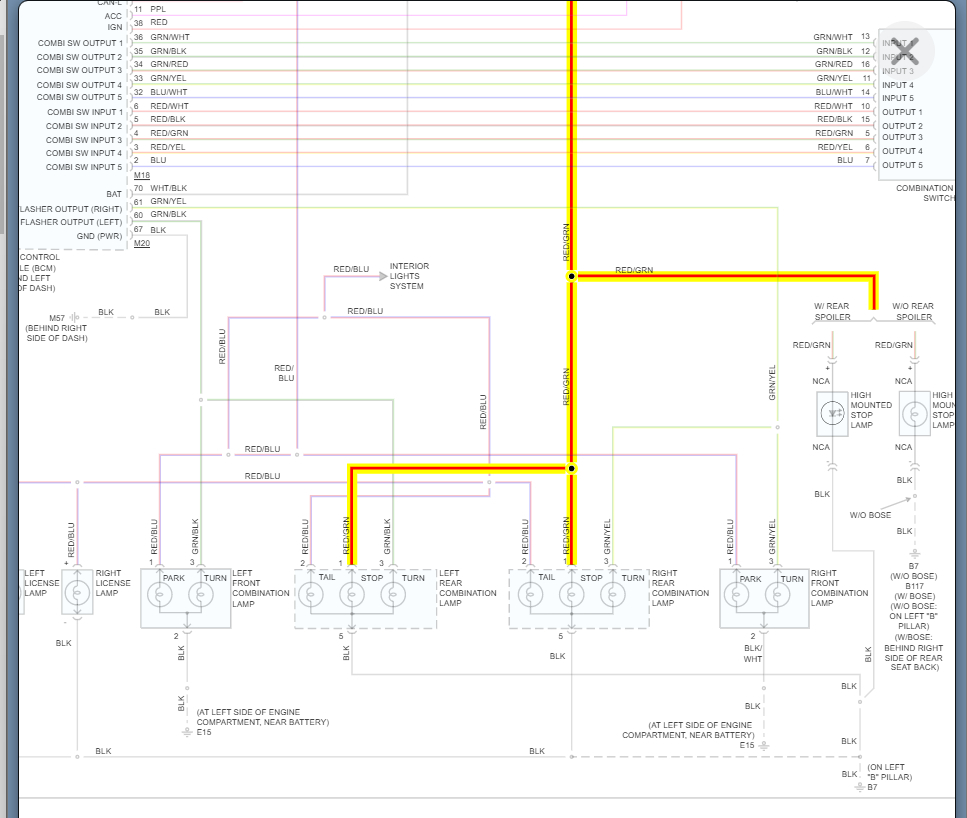The width and height of the screenshot is (967, 818).
Task: Click the left rear TAIL lamp bulb symbol
Action: click(310, 595)
